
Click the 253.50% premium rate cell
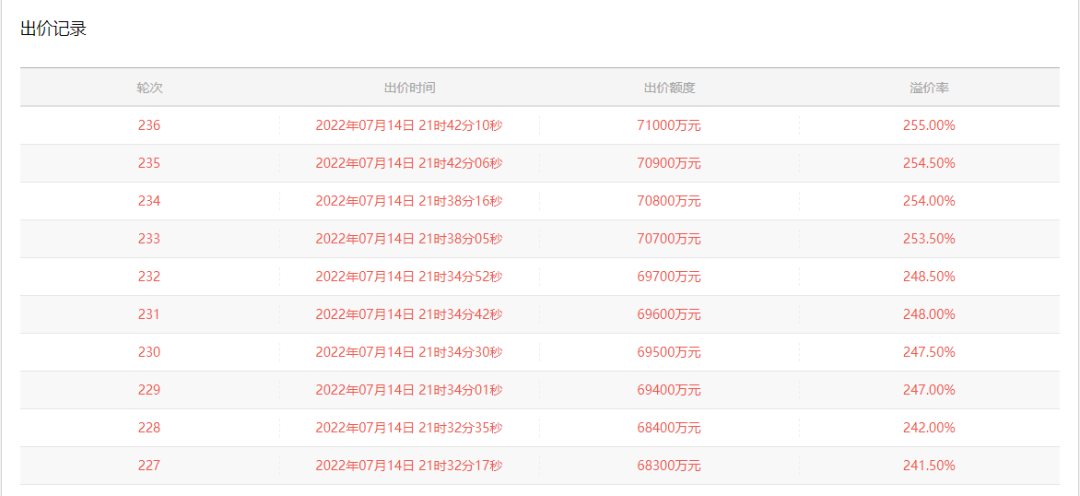[x=929, y=239]
